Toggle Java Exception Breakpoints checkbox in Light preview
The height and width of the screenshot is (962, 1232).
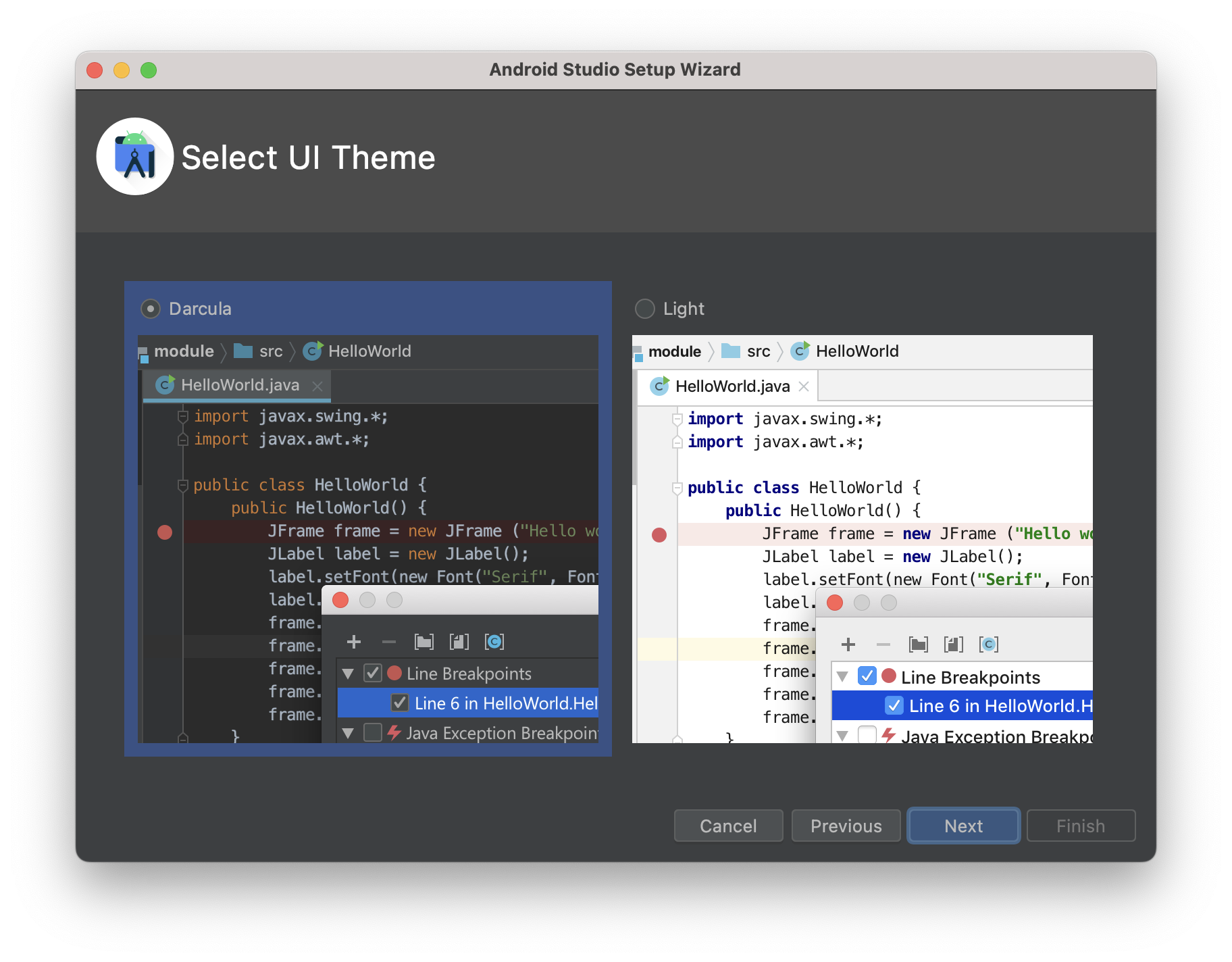pos(867,734)
